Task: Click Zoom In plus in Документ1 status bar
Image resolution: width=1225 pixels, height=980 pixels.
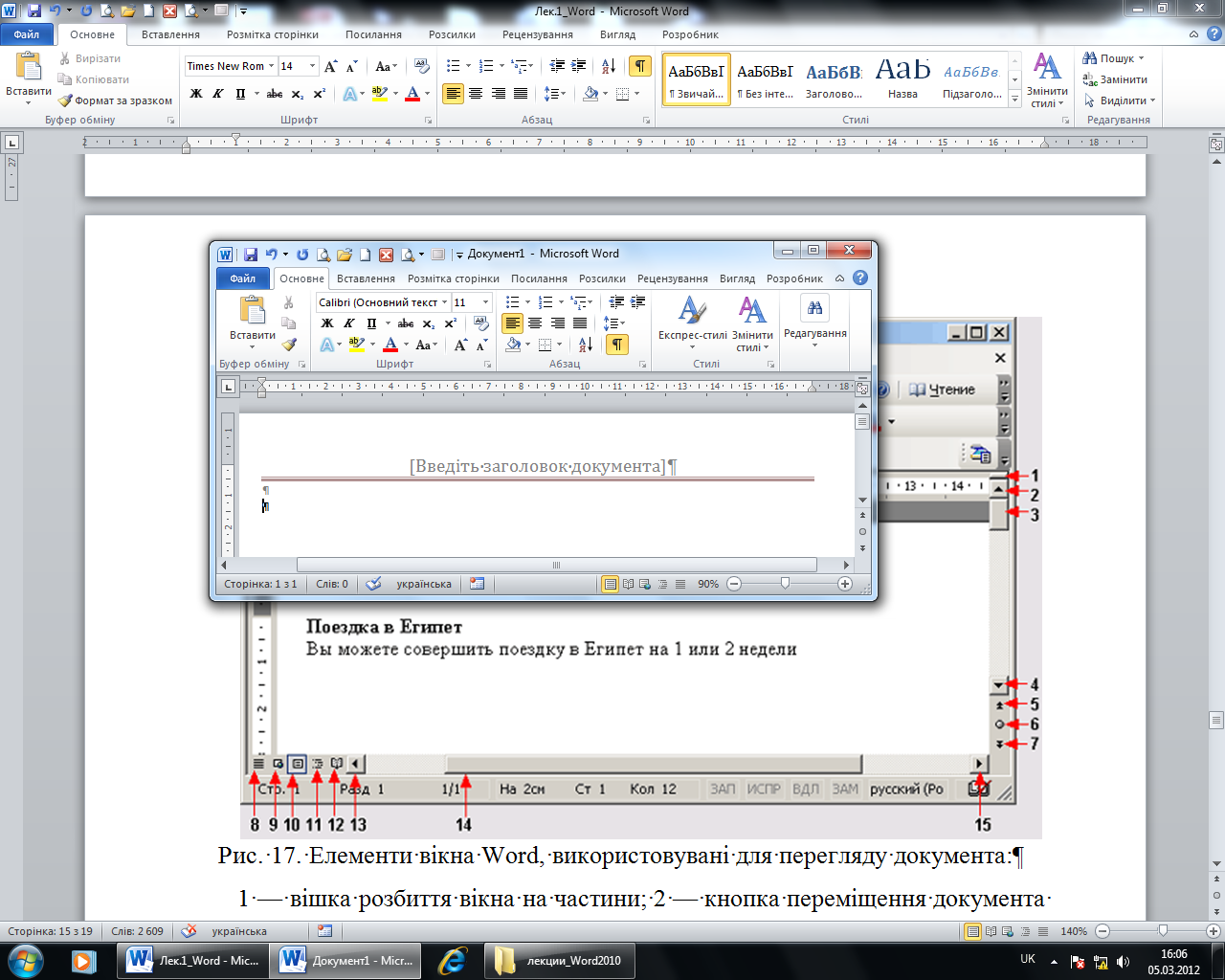Action: (844, 584)
